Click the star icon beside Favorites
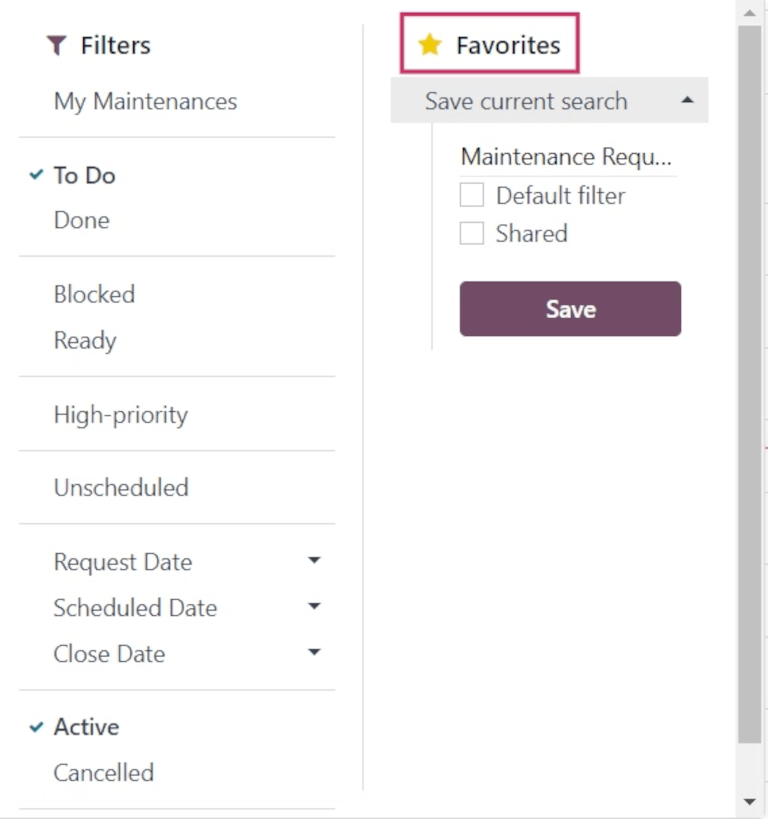The image size is (768, 819). pos(430,45)
